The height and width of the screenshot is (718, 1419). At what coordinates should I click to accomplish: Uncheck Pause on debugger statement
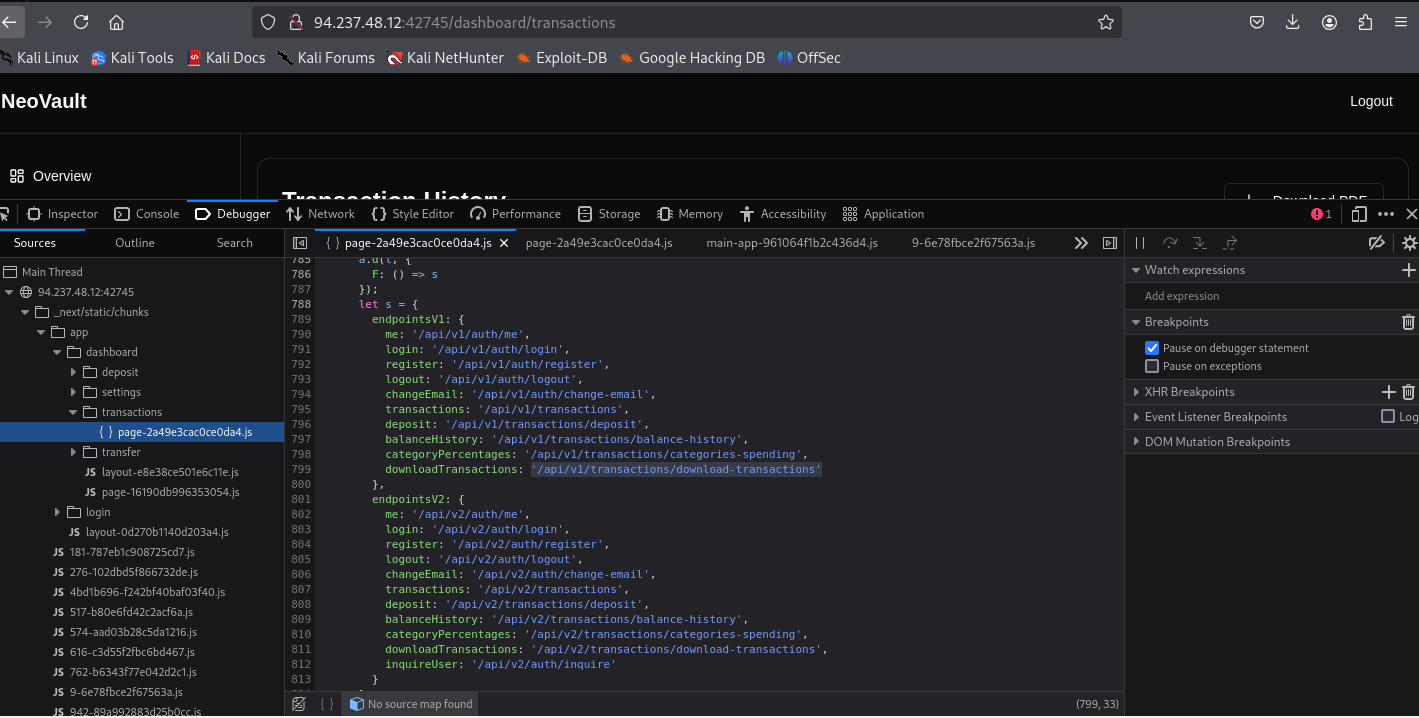1152,348
